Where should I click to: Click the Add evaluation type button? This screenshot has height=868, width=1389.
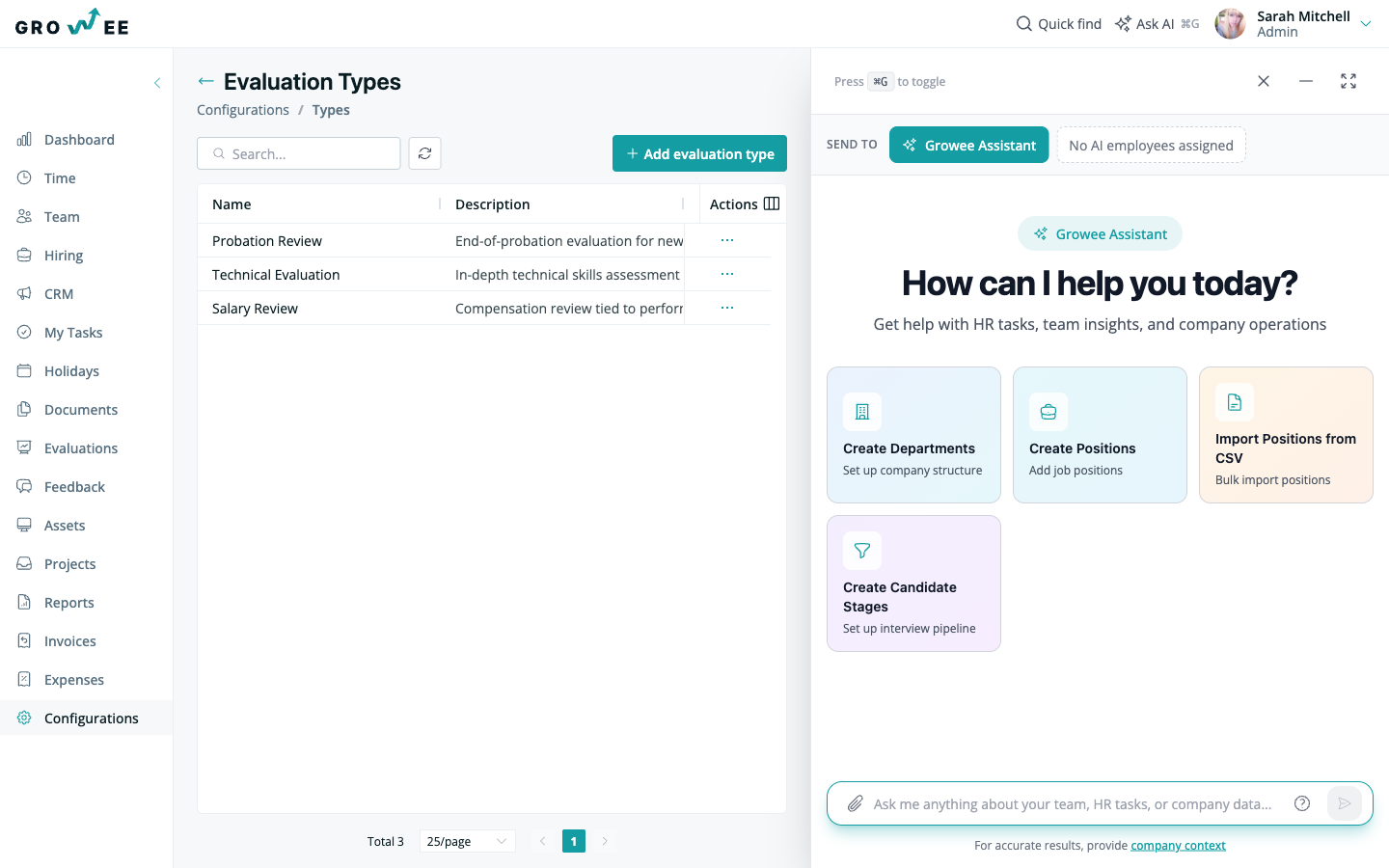pos(699,153)
